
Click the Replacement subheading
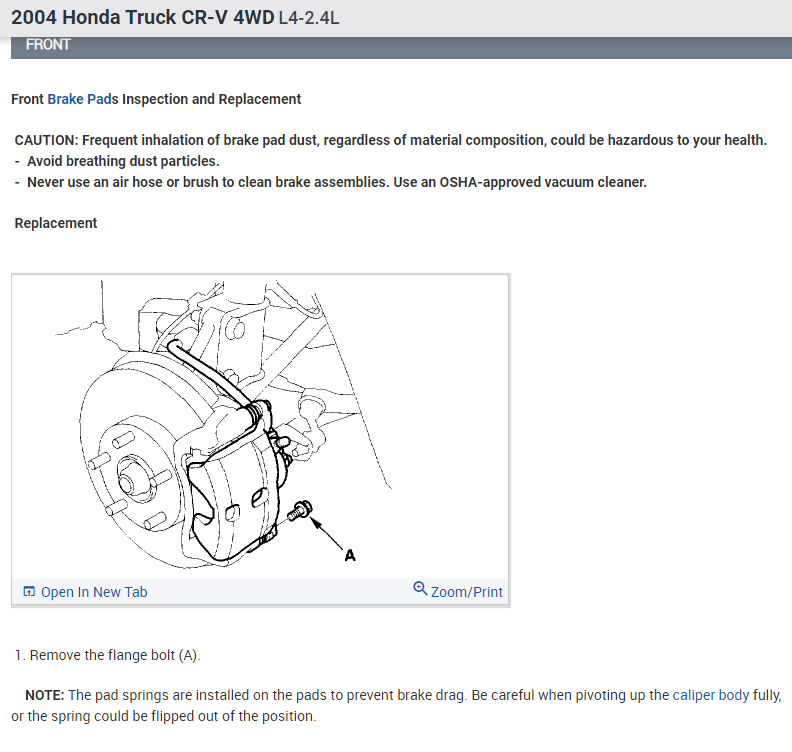coord(56,223)
